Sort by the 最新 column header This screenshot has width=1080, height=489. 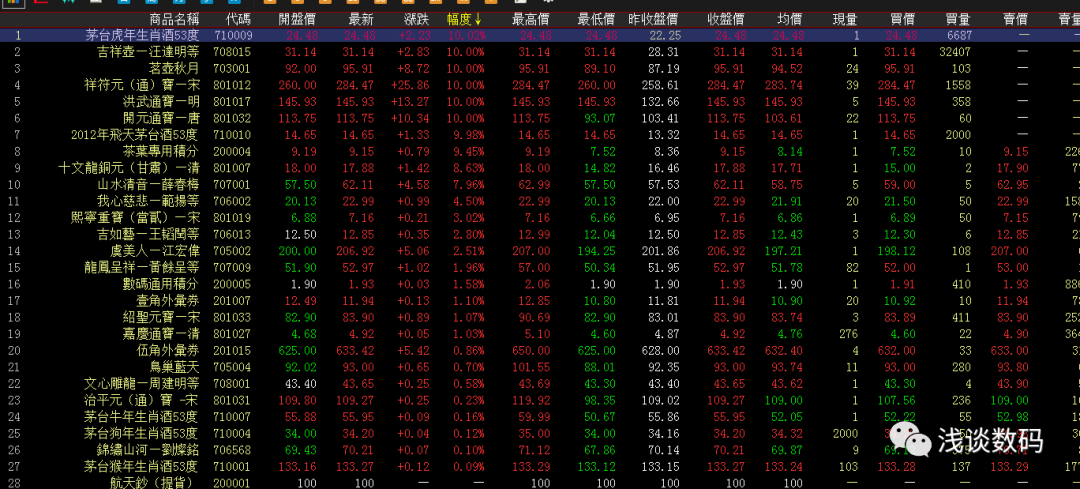click(360, 19)
